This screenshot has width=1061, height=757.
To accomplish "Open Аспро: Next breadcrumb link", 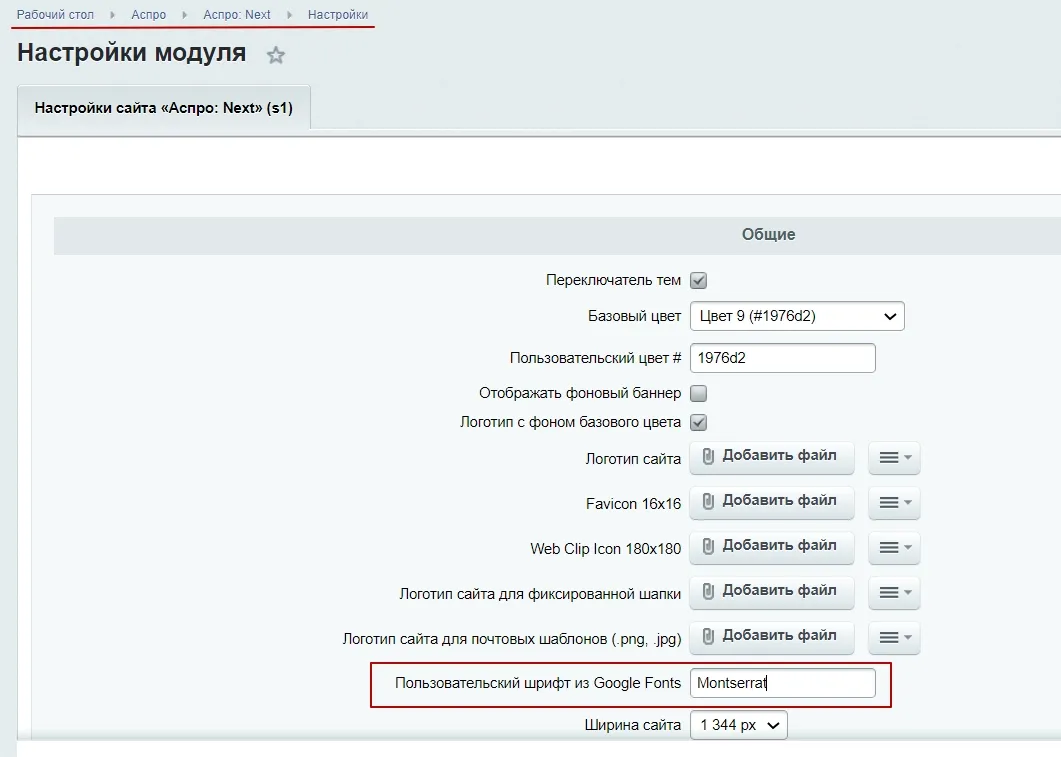I will 237,14.
